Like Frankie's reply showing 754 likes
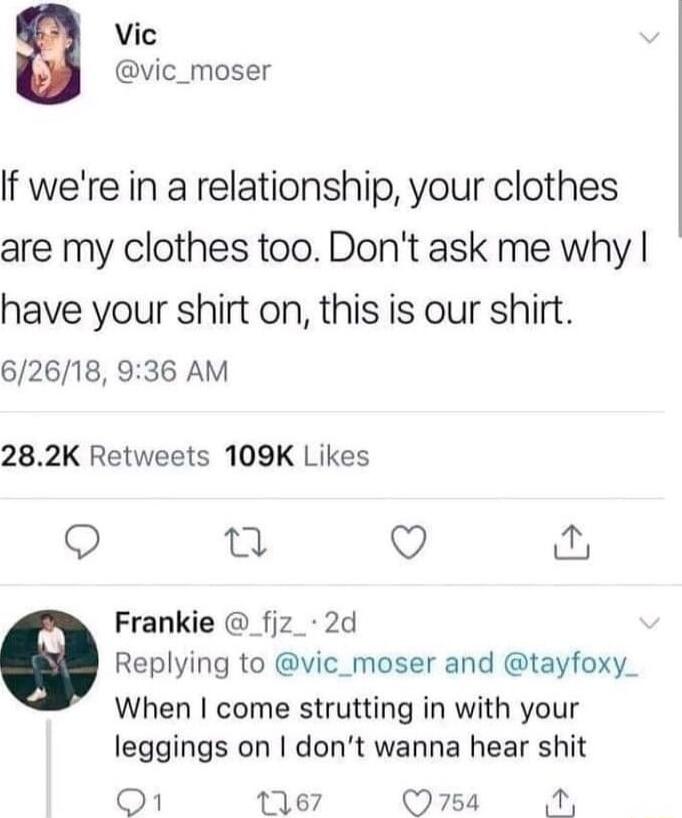This screenshot has width=682, height=818. click(443, 803)
